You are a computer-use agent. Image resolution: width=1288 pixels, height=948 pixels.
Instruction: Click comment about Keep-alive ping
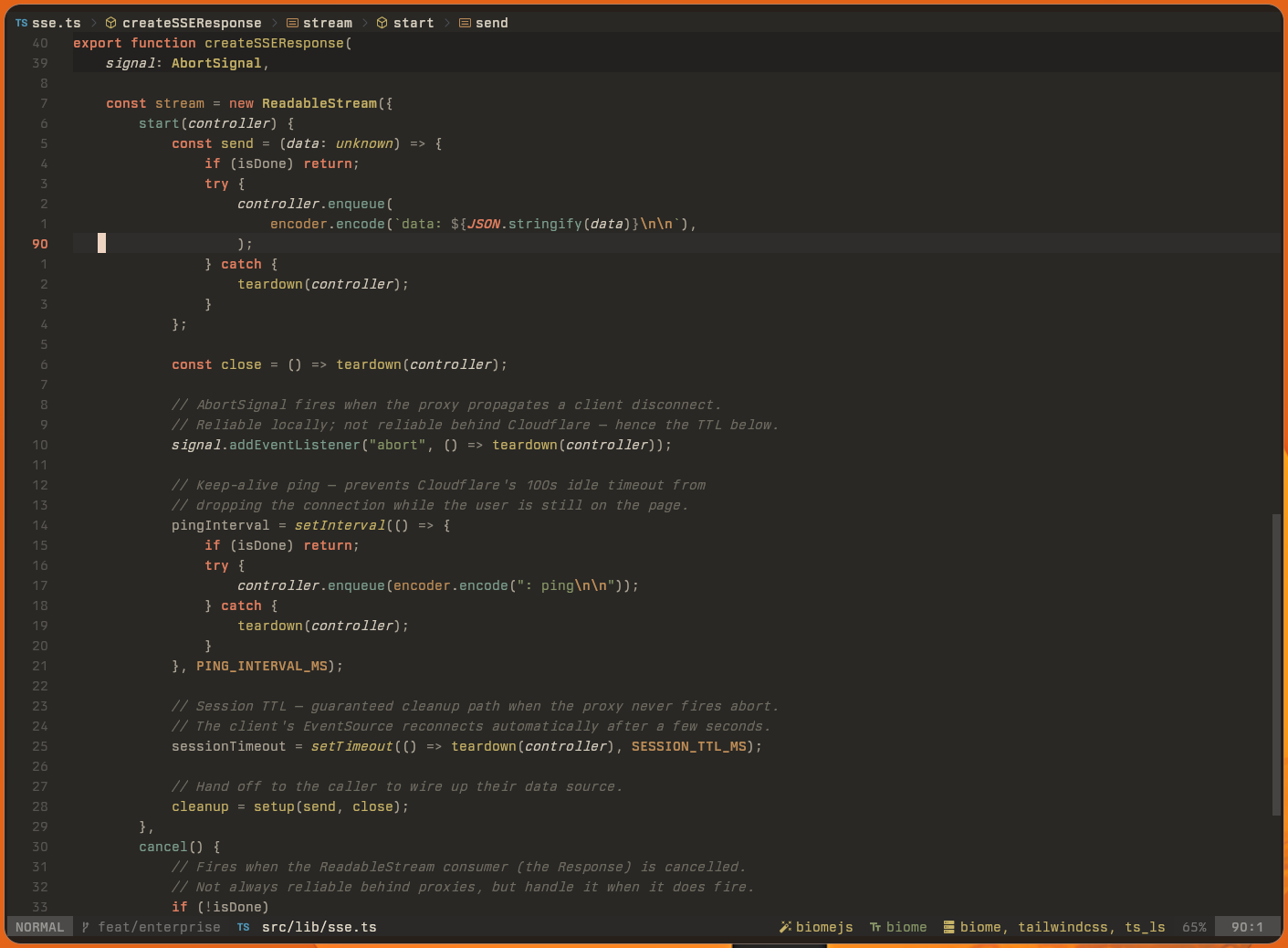click(438, 485)
